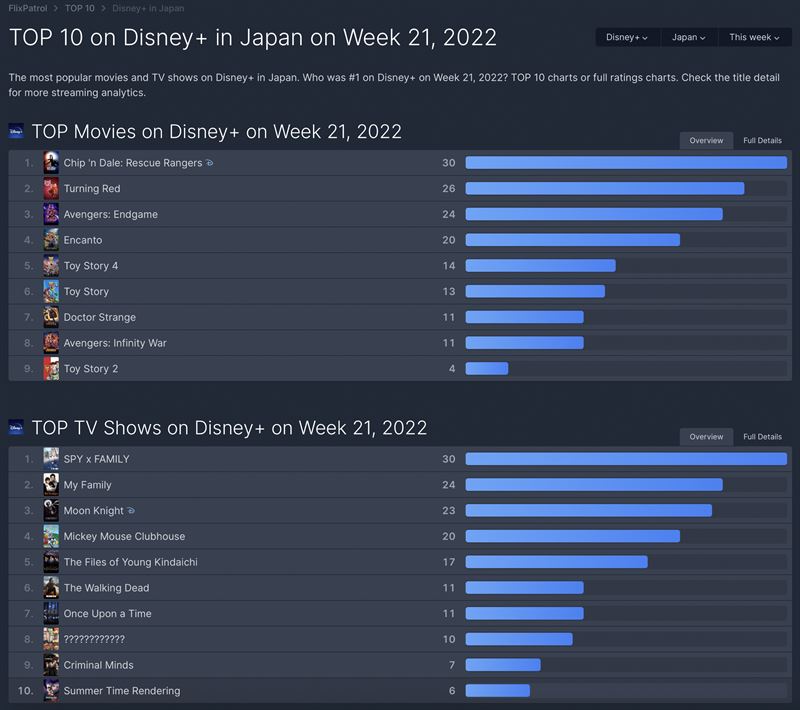Screen dimensions: 800x710
Task: Click the Disney+ original badge next to Chip 'n Dale
Action: tap(210, 163)
